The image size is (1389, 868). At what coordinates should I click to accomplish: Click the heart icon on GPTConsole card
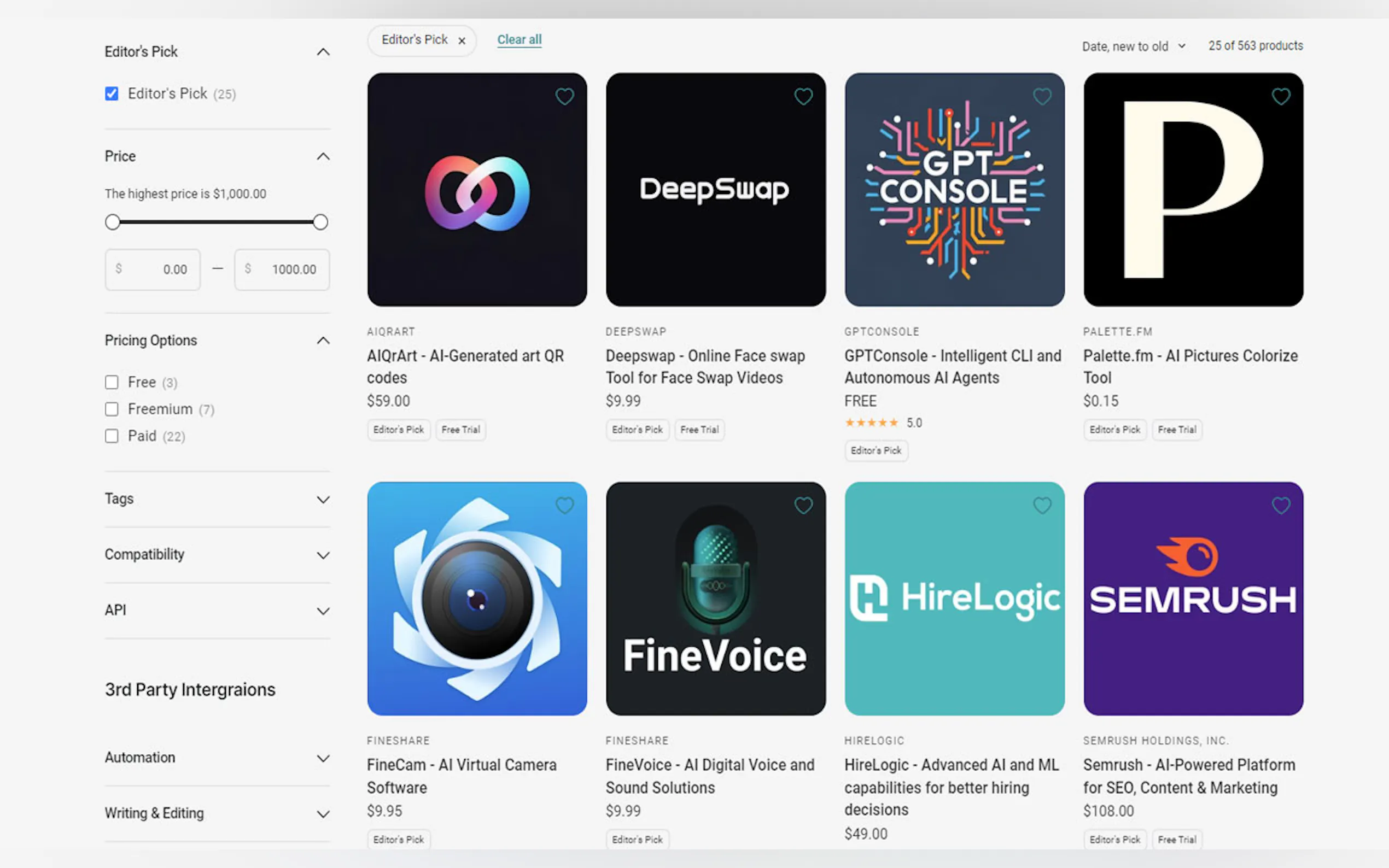point(1042,96)
